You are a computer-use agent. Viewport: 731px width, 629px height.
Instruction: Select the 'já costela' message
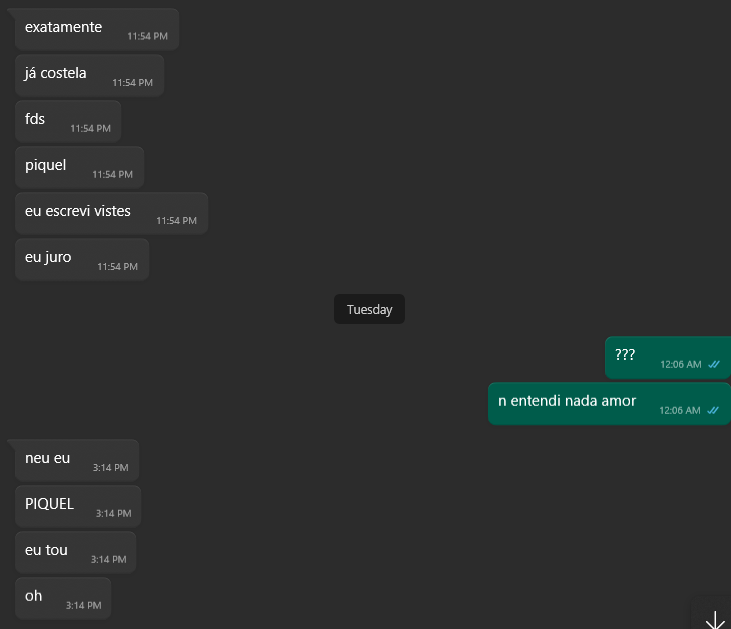90,76
